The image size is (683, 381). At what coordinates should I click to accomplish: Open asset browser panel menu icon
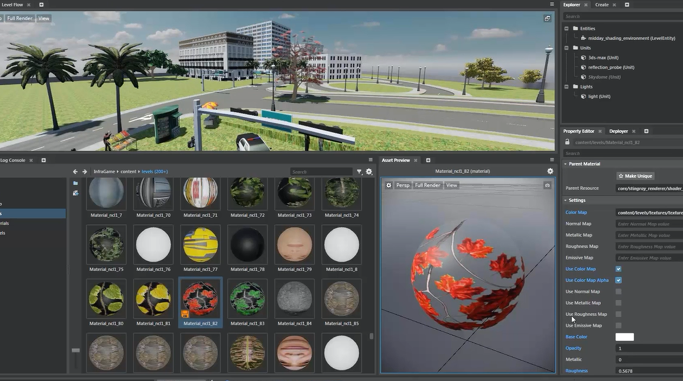370,160
